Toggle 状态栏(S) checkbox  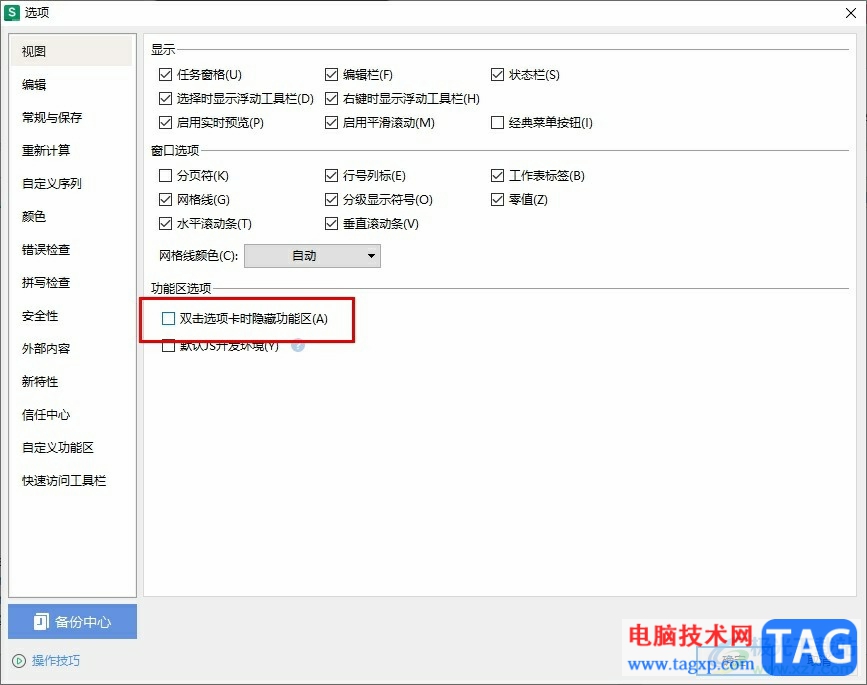tap(497, 75)
